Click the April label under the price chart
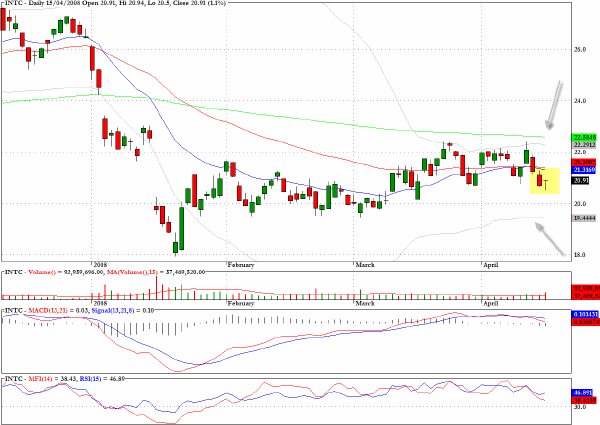Viewport: 600px width, 425px height. (x=491, y=265)
